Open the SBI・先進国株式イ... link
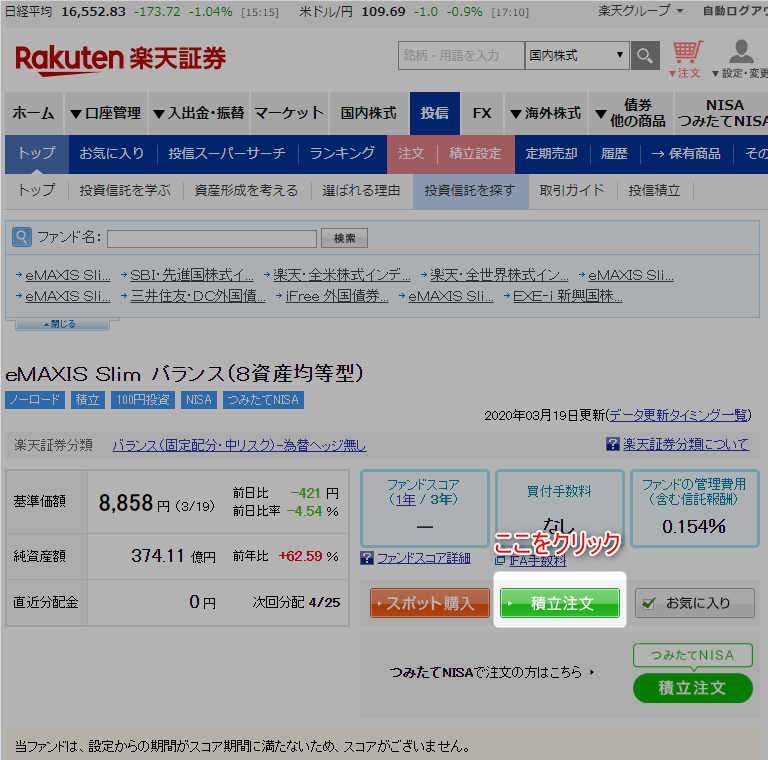 (192, 275)
